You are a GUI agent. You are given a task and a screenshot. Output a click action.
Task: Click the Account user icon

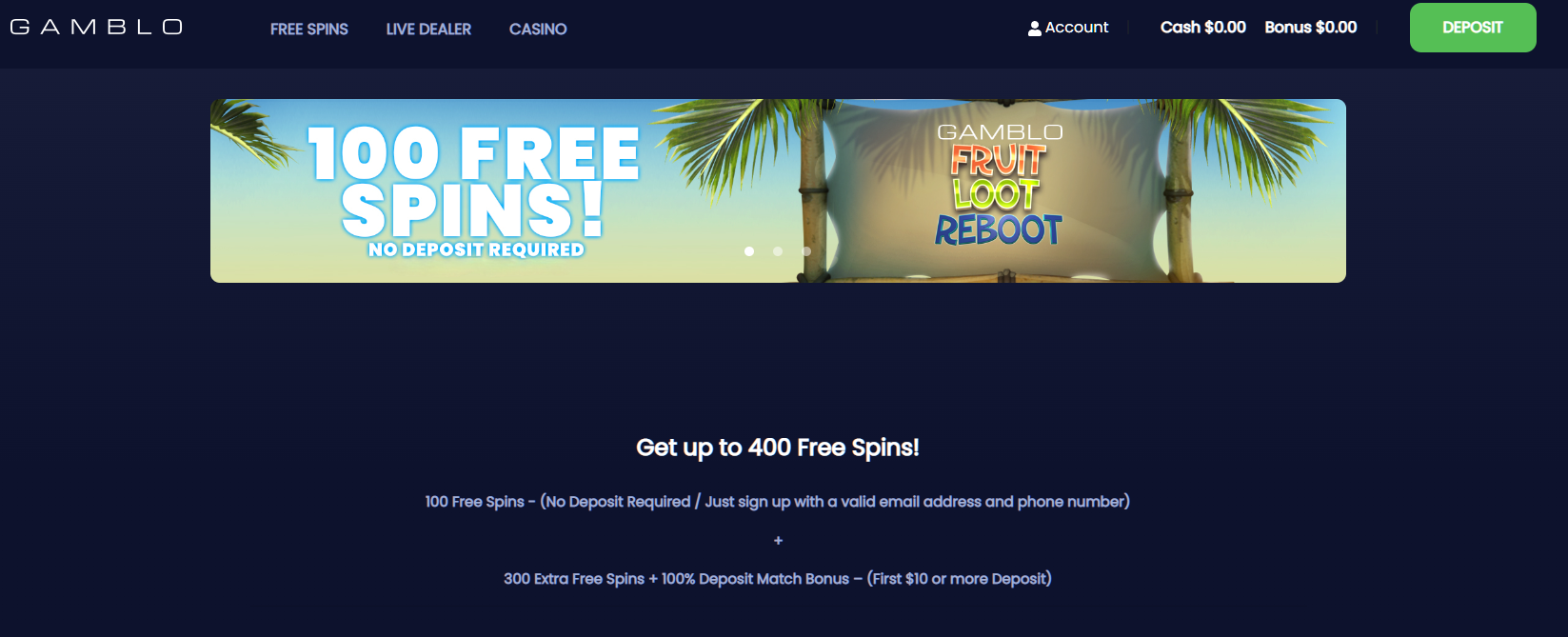pyautogui.click(x=1035, y=29)
